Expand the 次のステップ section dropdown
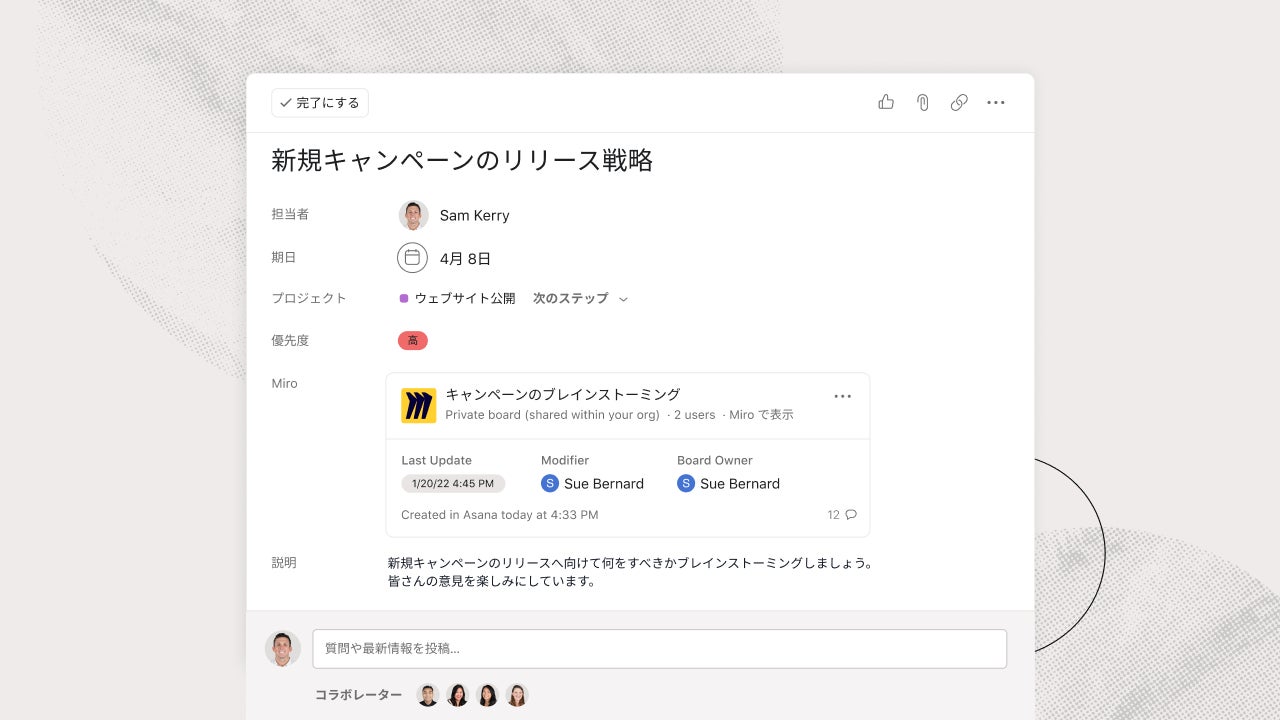 581,298
